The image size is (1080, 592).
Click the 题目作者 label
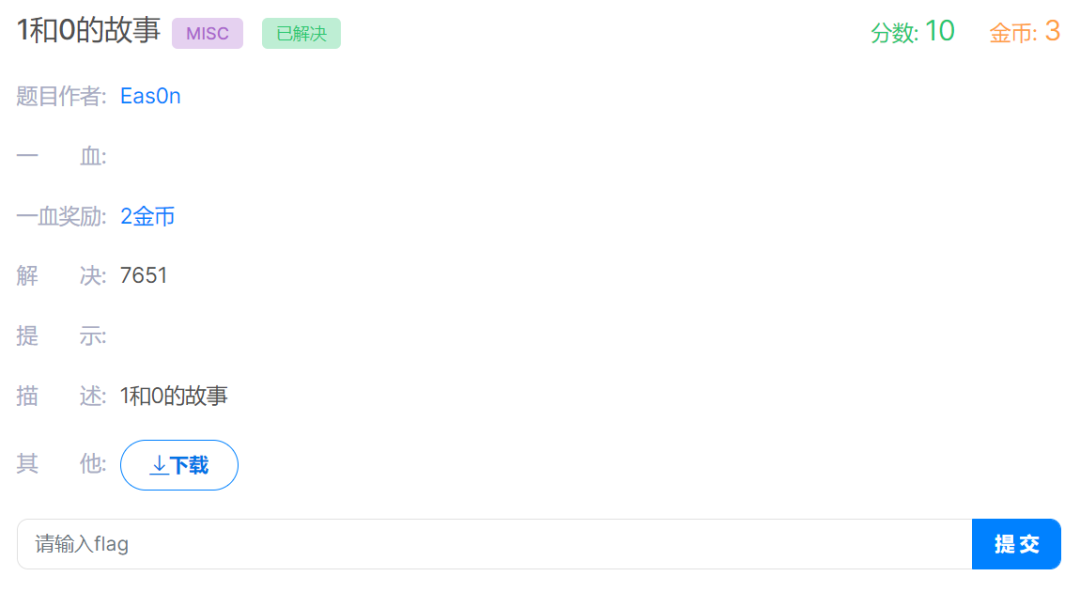[61, 96]
